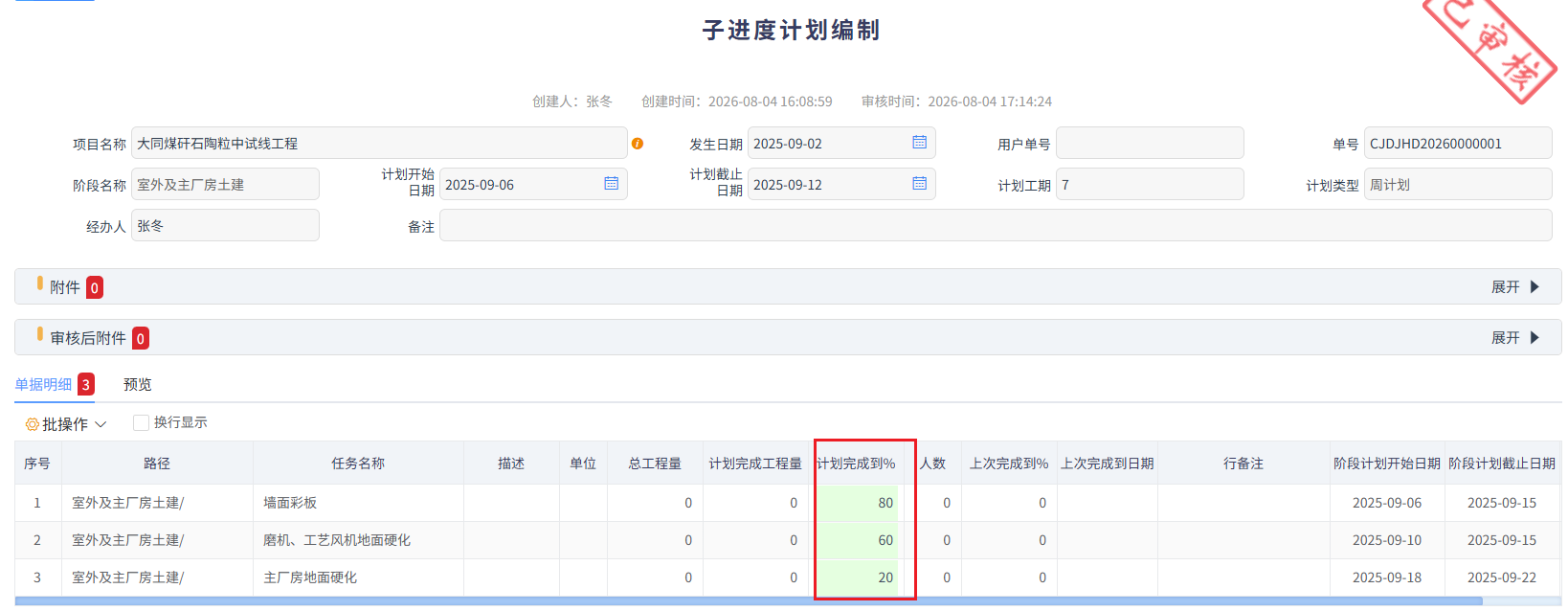Click the 任务名称 column header
Screen dimensions: 1568x611
[x=358, y=464]
